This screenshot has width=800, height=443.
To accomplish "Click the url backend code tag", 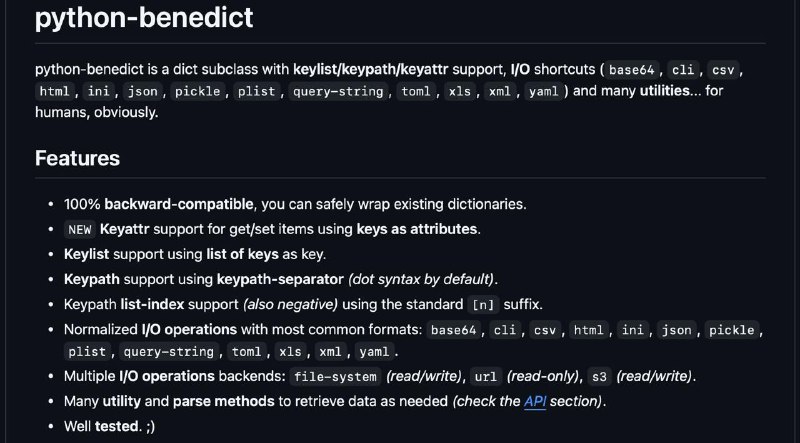I will coord(486,377).
